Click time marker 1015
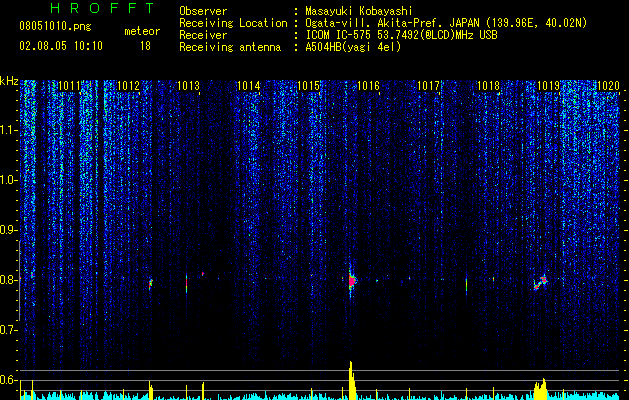Image resolution: width=629 pixels, height=400 pixels. point(308,85)
